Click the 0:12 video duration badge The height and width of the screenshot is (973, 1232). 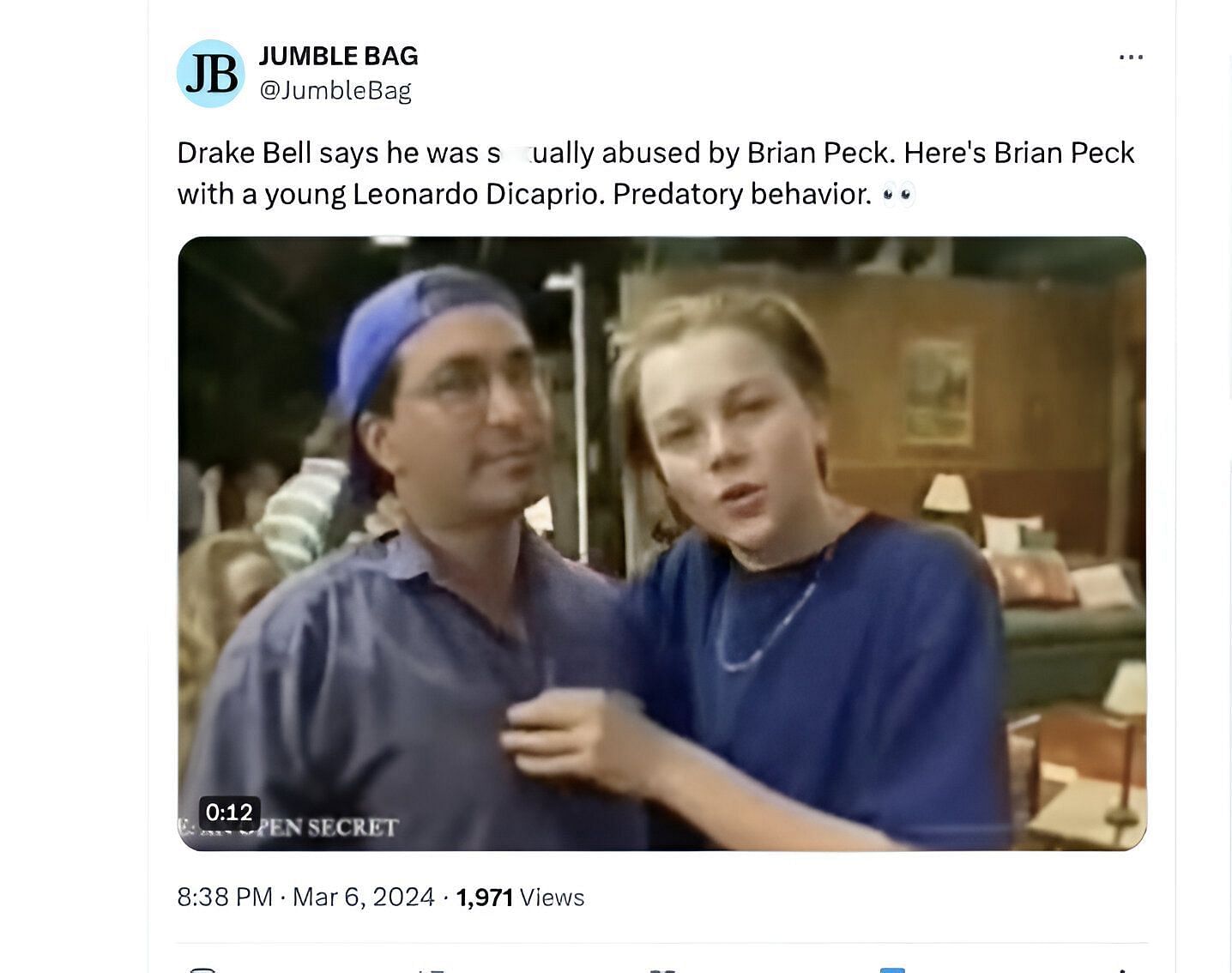pyautogui.click(x=229, y=812)
